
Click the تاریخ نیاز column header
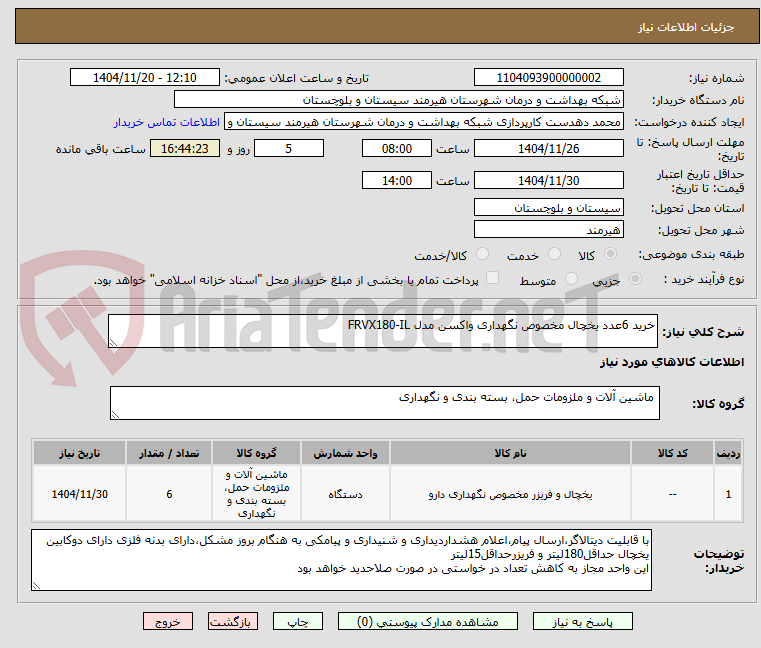coord(80,453)
